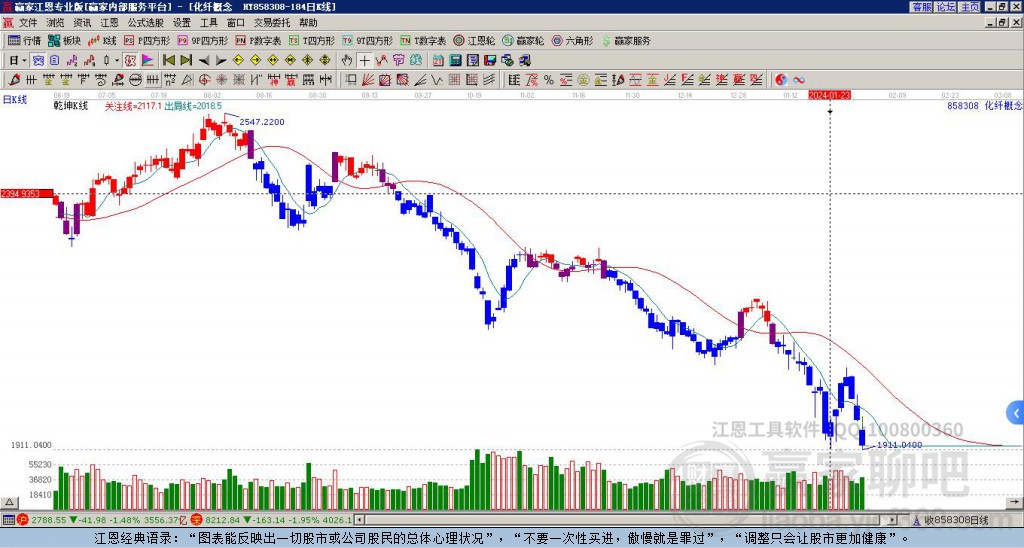Click the 858308 化纤概念 stock label
This screenshot has width=1024, height=548.
[985, 105]
